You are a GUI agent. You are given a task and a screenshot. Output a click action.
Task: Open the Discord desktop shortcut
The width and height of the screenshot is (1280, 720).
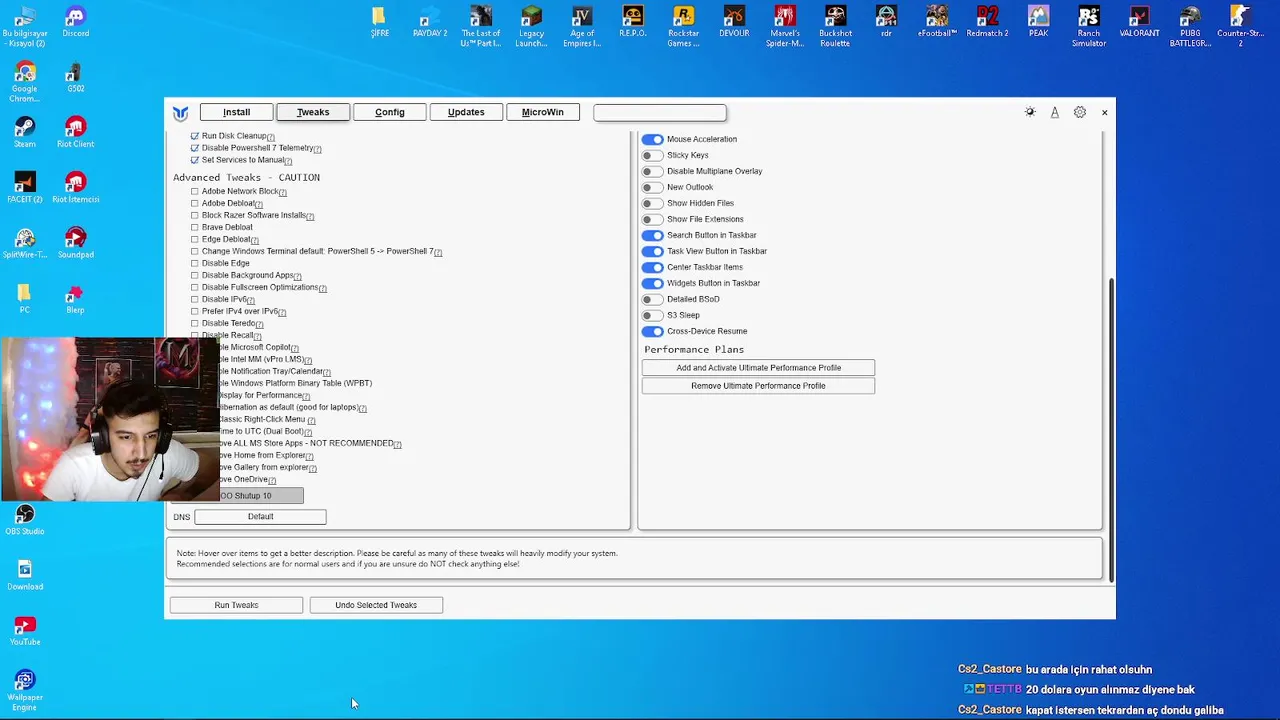75,22
